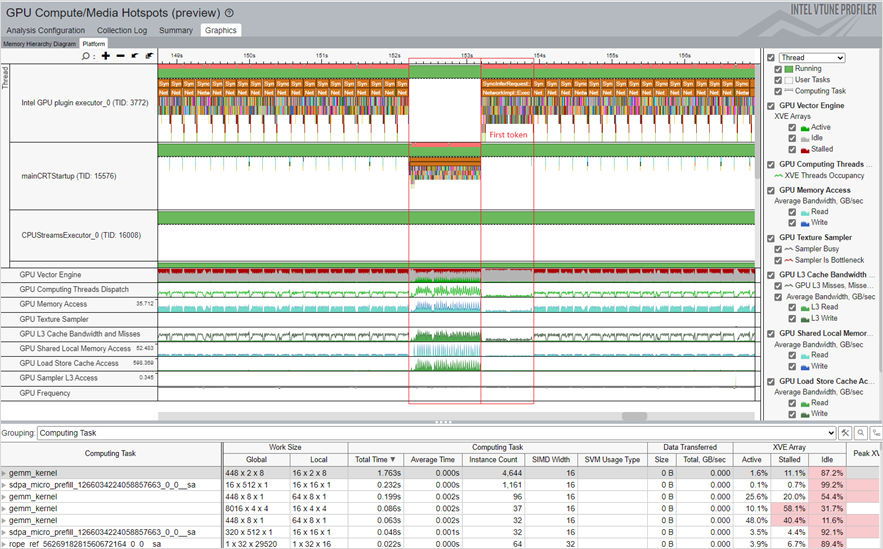The image size is (883, 549).
Task: Open the Thread dropdown in legend
Action: (811, 58)
